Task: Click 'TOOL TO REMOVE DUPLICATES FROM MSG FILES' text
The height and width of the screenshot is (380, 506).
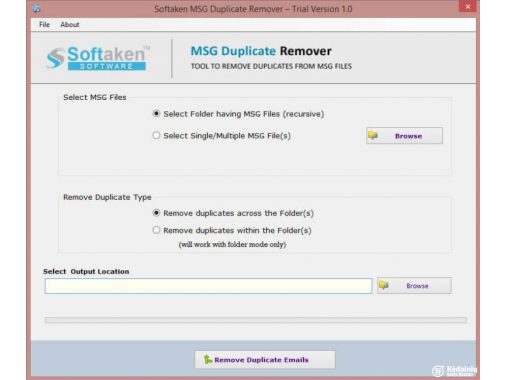Action: [271, 66]
